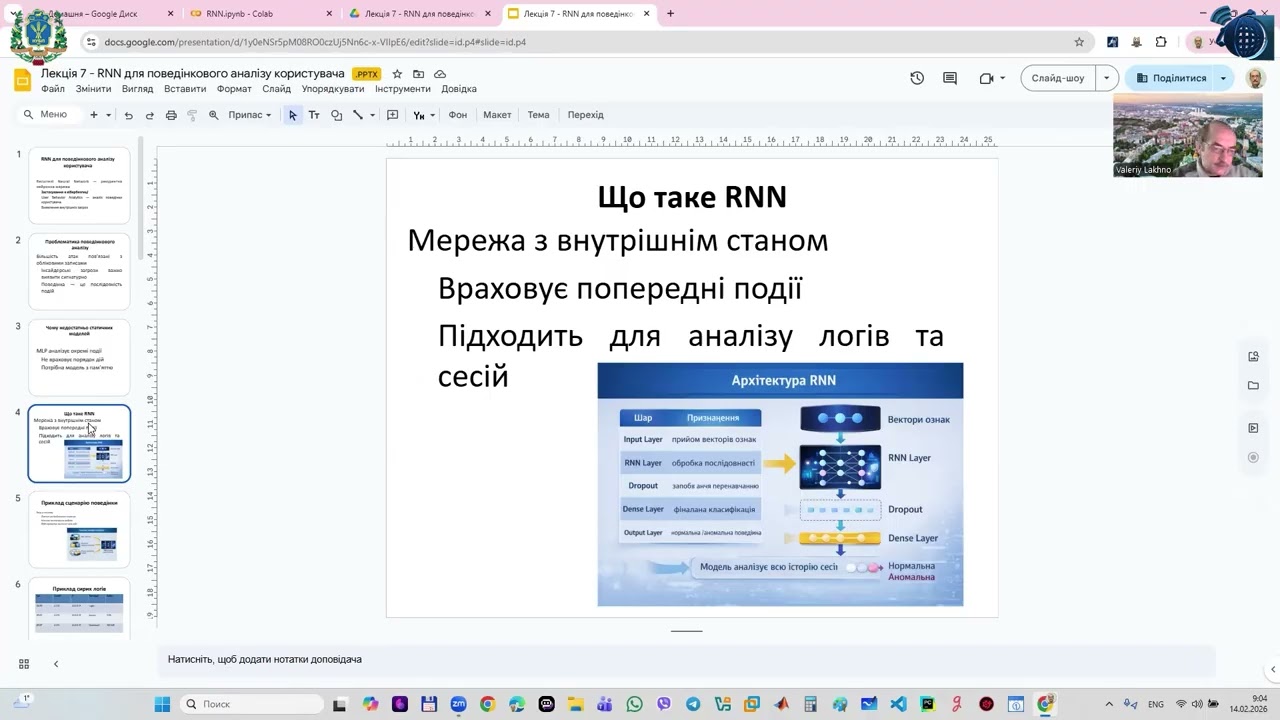The width and height of the screenshot is (1280, 720).
Task: Open Zoom app in the taskbar
Action: pyautogui.click(x=458, y=704)
